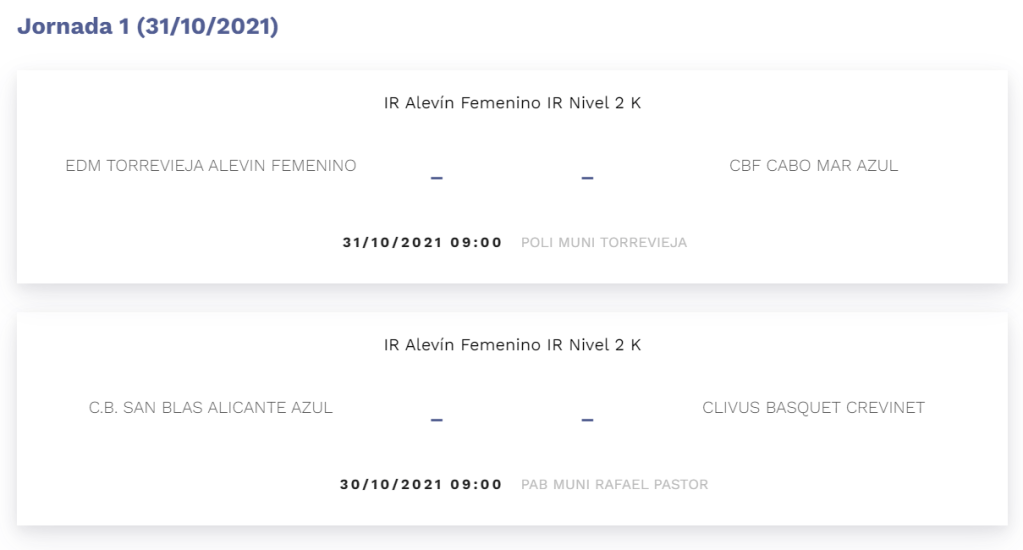1023x550 pixels.
Task: Select the C.B. San Blas Alicante Azul team
Action: (x=211, y=408)
